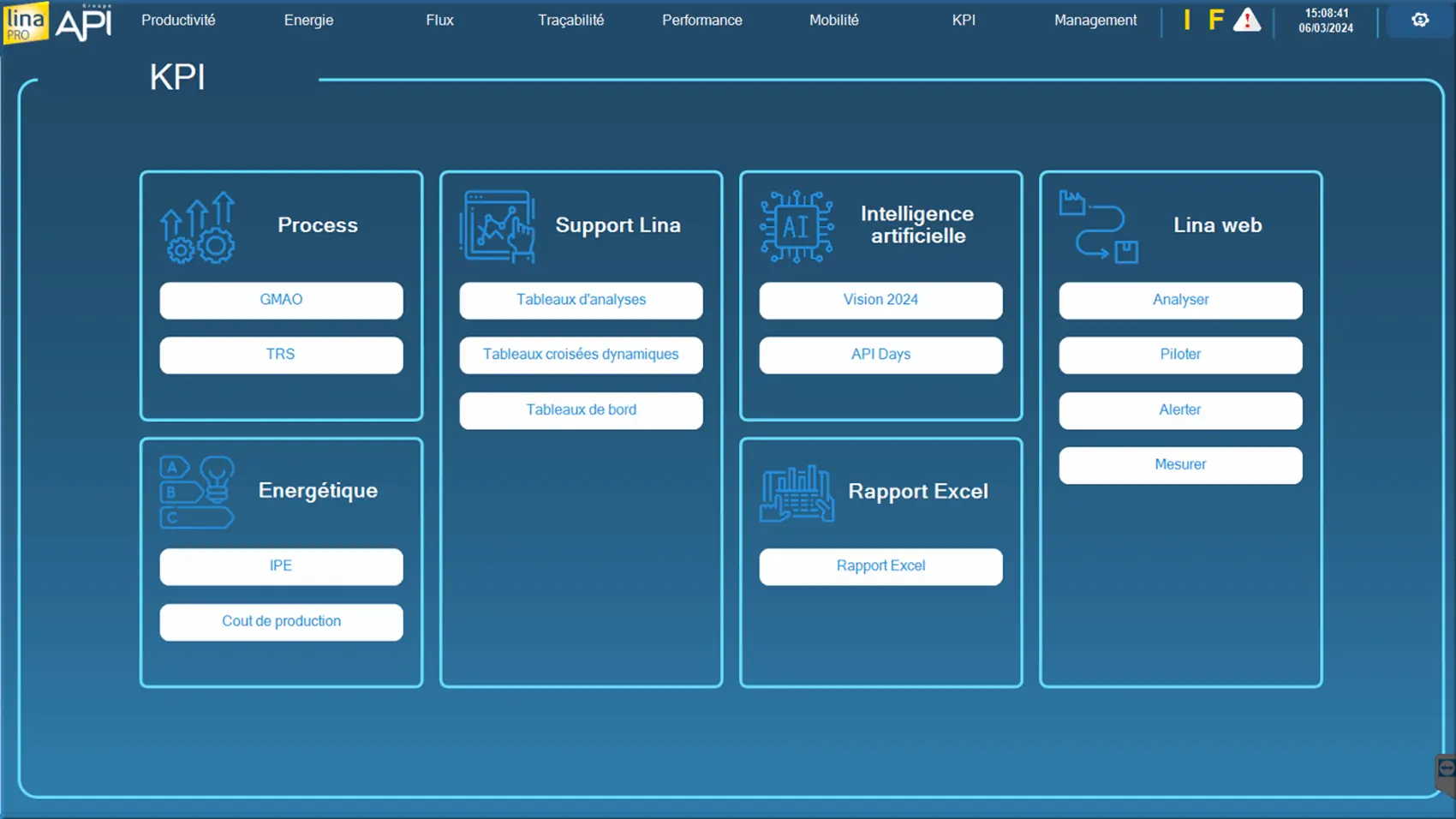This screenshot has height=819, width=1456.
Task: Click the Energétique energy label icon
Action: pyautogui.click(x=197, y=492)
